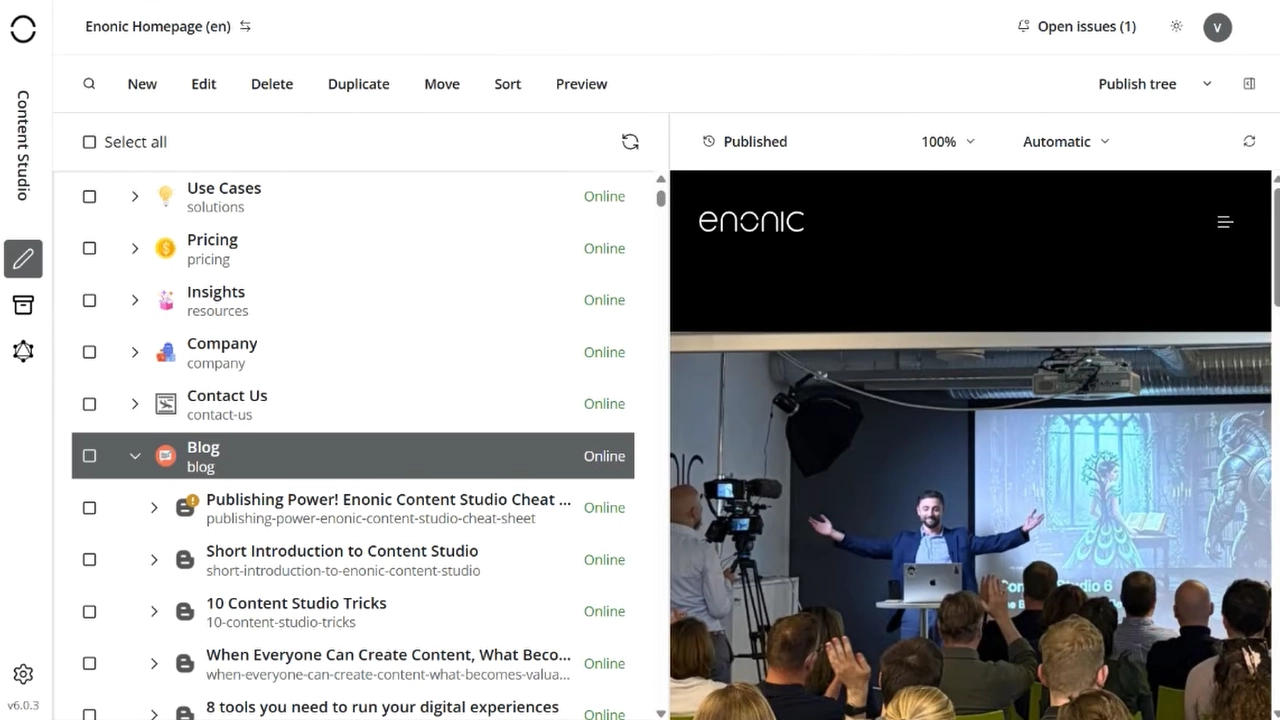Collapse the Blog tree node
This screenshot has width=1280, height=720.
pos(135,456)
